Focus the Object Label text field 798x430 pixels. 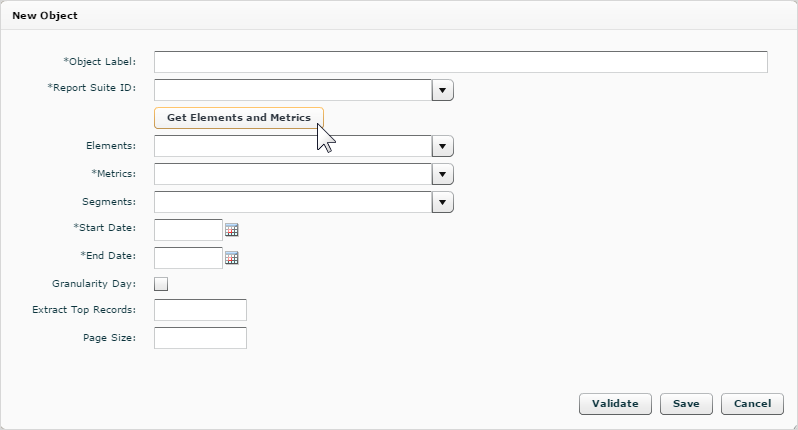461,62
